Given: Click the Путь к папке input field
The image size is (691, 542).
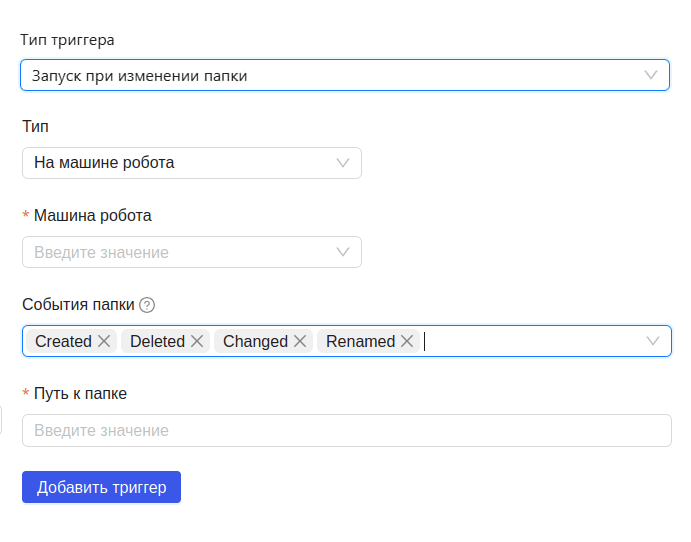Looking at the screenshot, I should click(347, 431).
